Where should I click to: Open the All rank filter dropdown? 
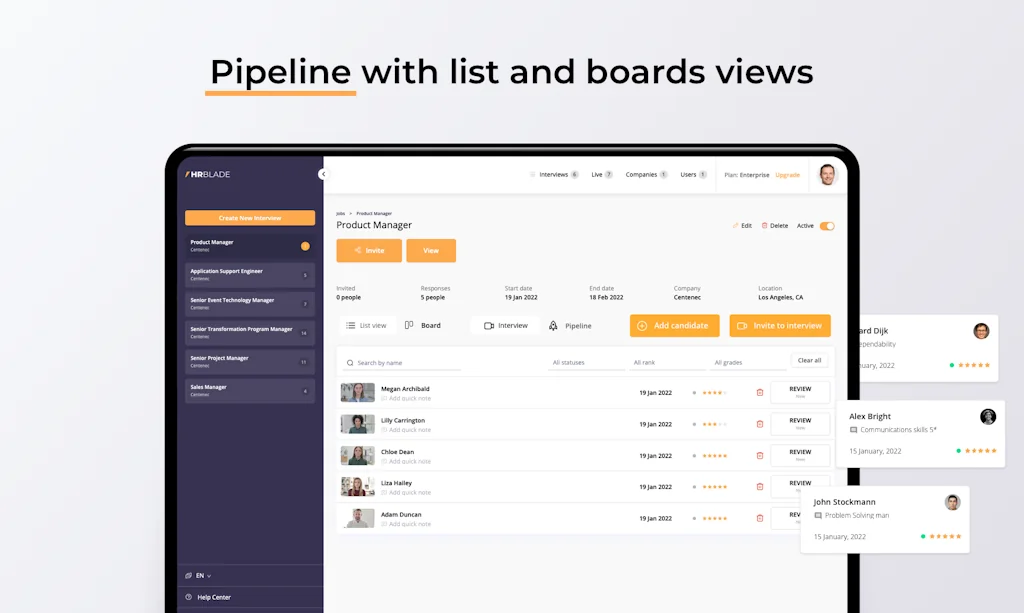668,362
